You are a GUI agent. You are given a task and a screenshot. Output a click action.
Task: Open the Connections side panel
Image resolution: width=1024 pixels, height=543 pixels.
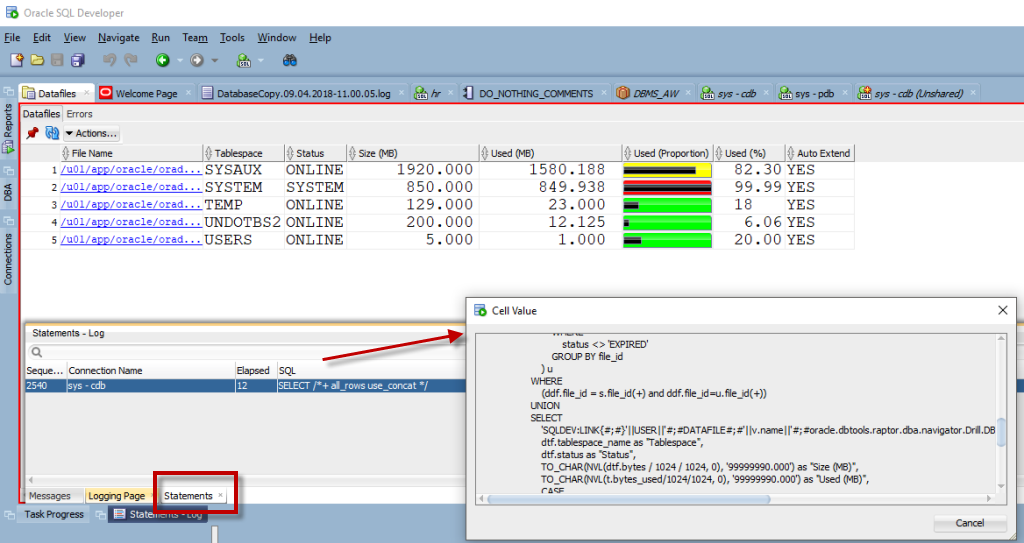tap(8, 259)
